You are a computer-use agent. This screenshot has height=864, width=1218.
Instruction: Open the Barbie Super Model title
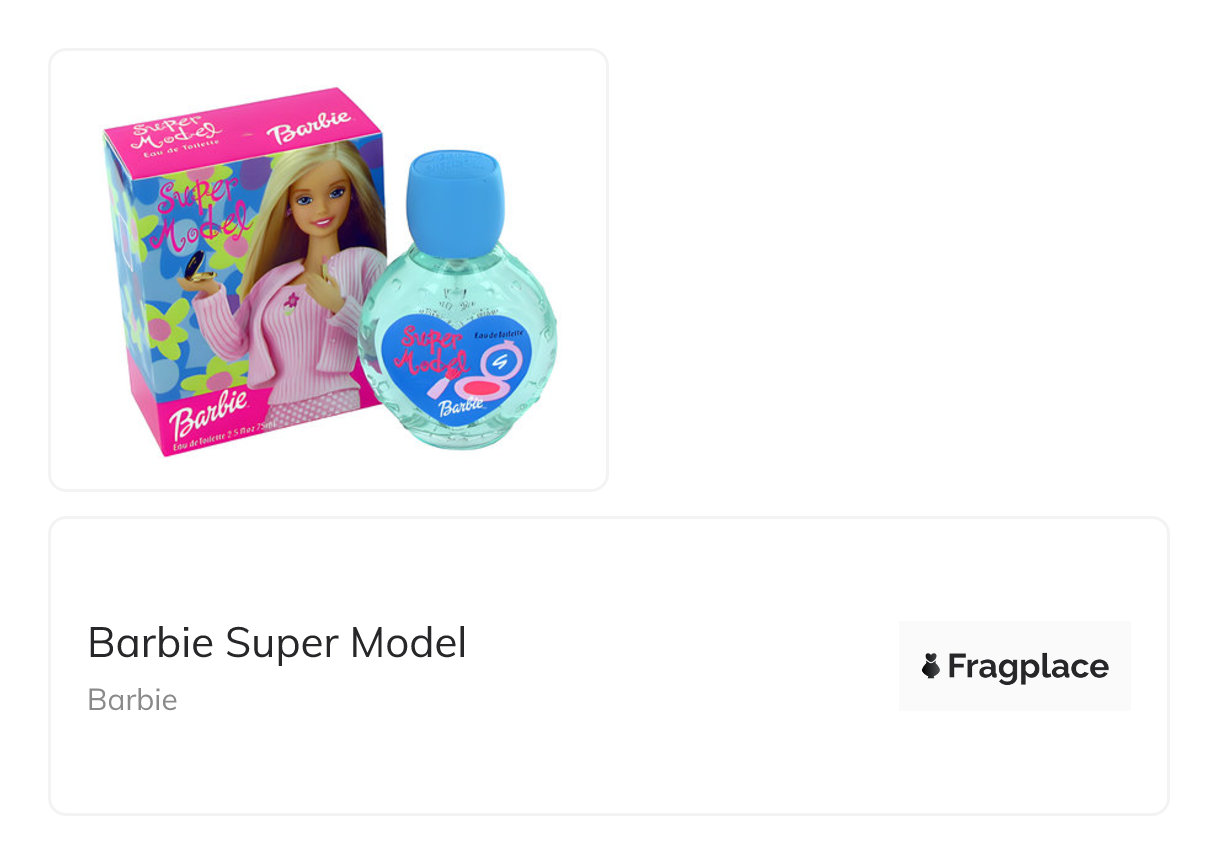click(x=277, y=643)
